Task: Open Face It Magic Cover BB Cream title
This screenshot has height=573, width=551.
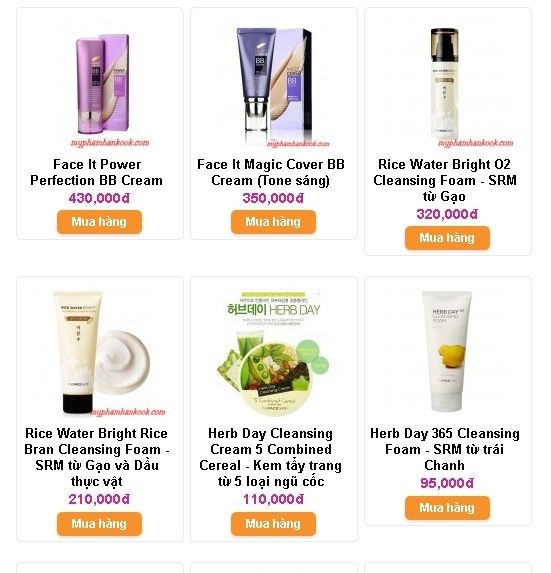Action: click(x=271, y=172)
